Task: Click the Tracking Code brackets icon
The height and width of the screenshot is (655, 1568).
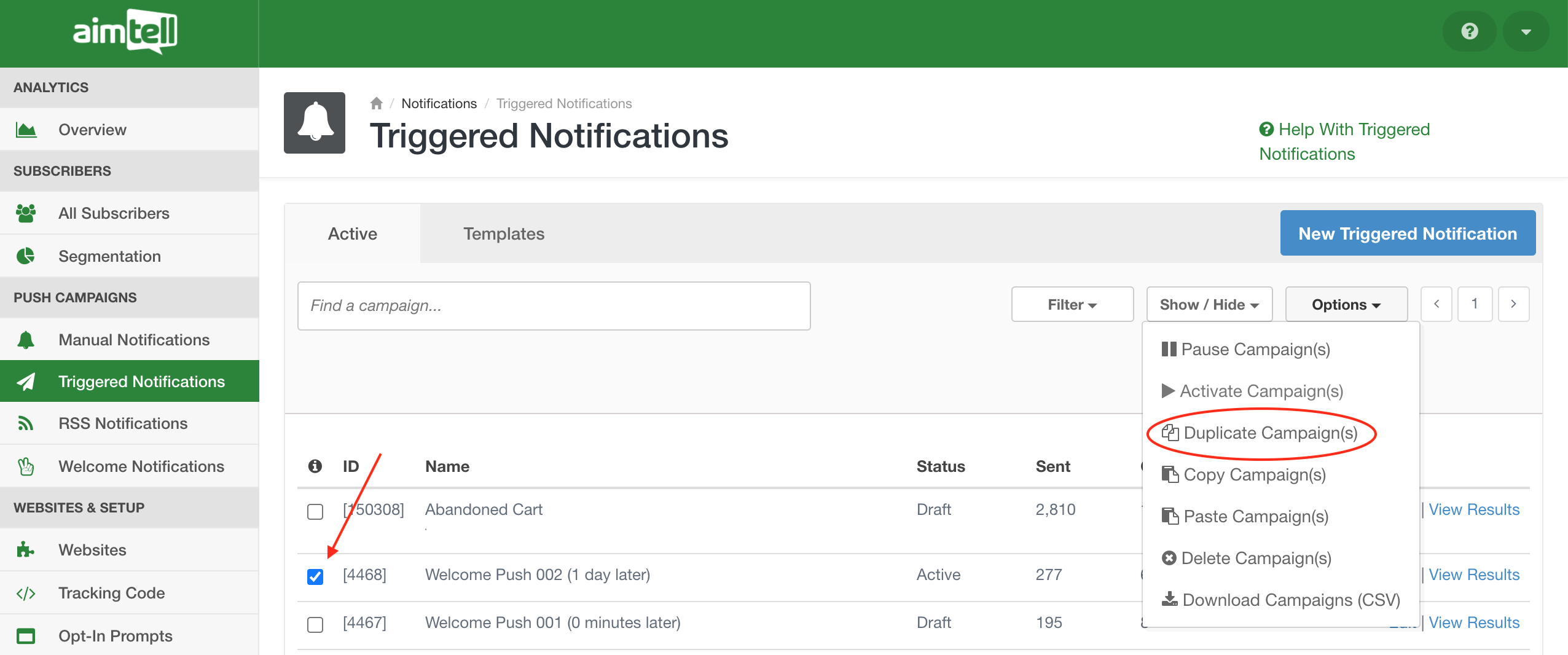Action: pyautogui.click(x=26, y=593)
